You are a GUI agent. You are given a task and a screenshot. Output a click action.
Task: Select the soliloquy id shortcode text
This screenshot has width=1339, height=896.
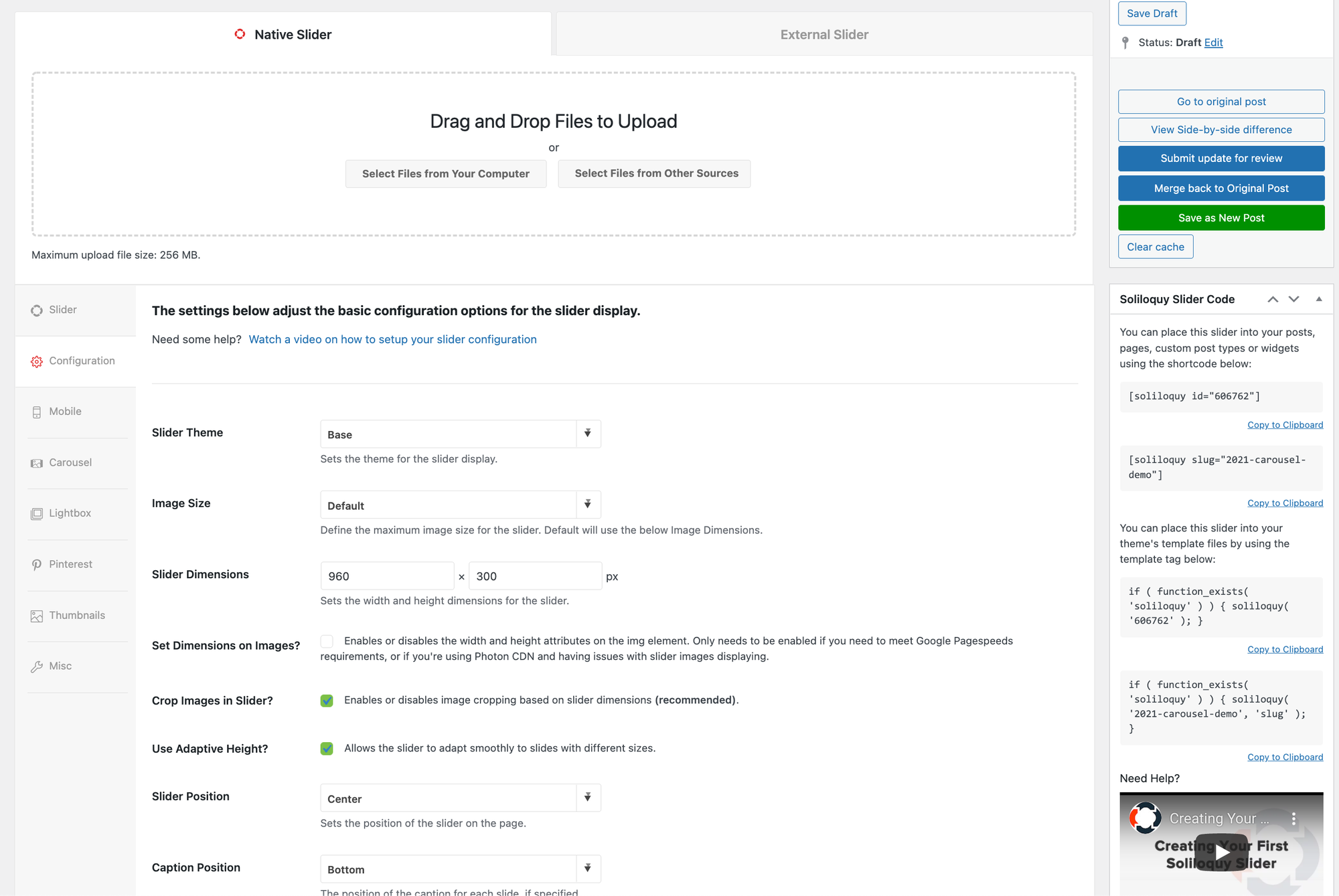tap(1194, 396)
